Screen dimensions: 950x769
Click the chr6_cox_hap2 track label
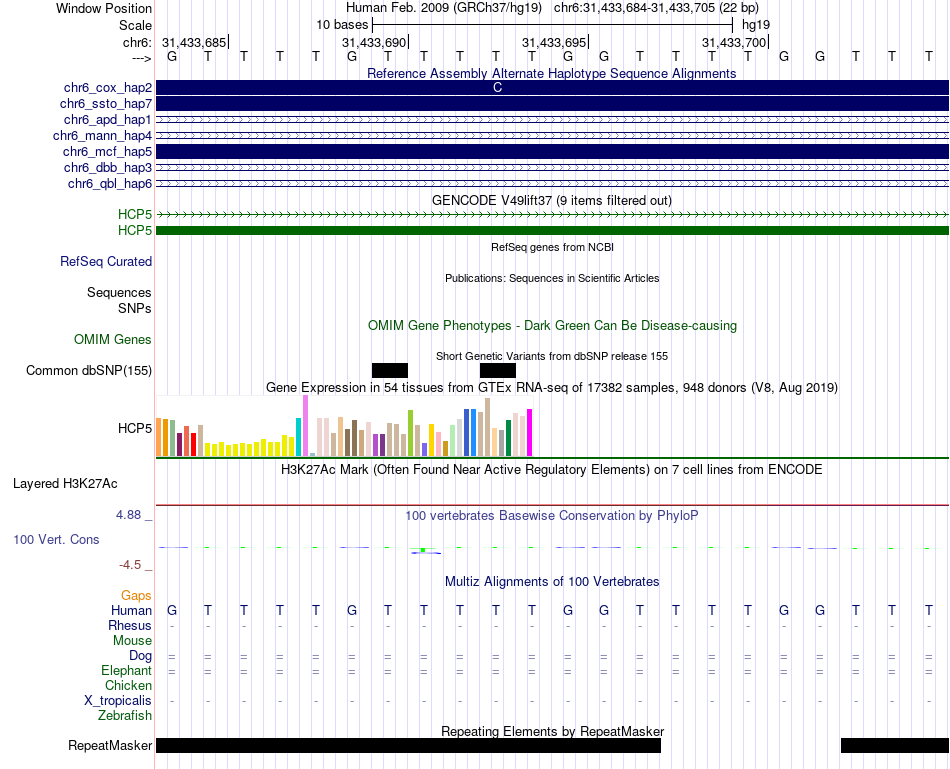[x=108, y=88]
